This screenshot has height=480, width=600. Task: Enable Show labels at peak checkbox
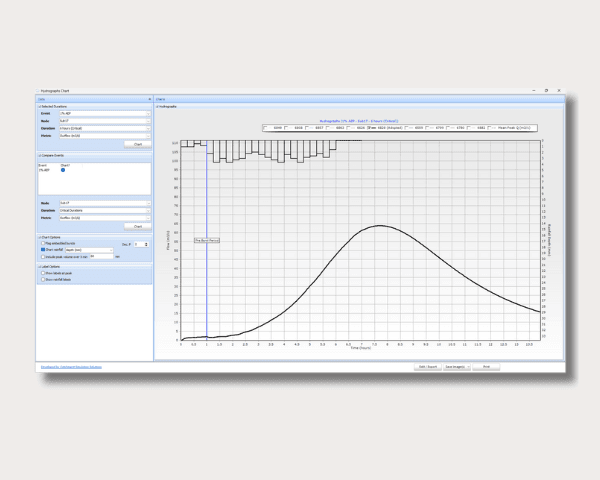(43, 273)
